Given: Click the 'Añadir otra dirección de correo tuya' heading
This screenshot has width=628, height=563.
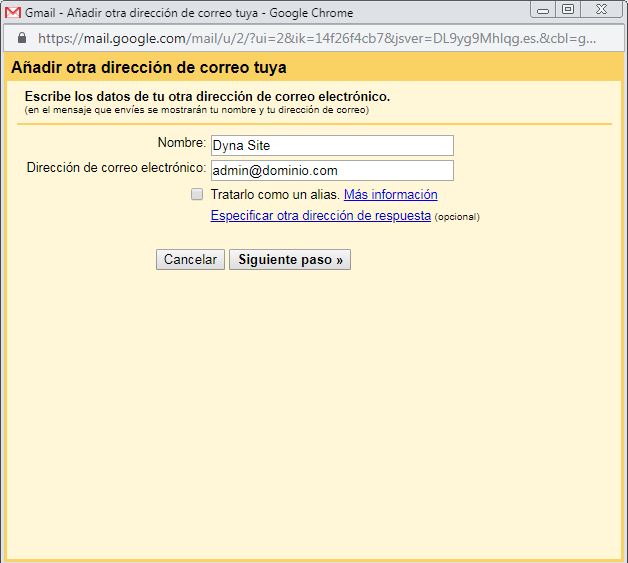Looking at the screenshot, I should pyautogui.click(x=148, y=69).
